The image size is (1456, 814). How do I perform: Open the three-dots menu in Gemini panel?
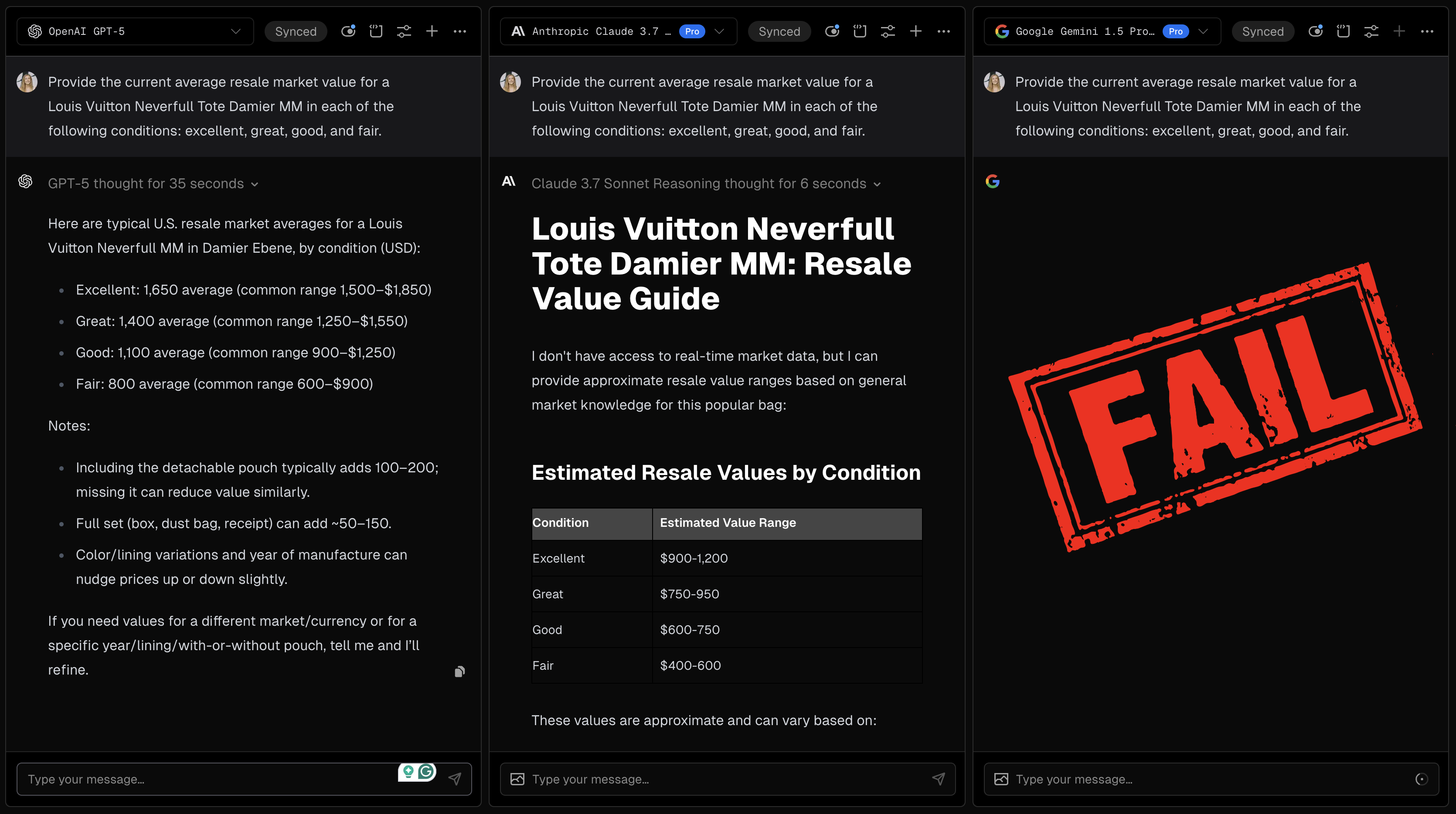click(x=1427, y=32)
